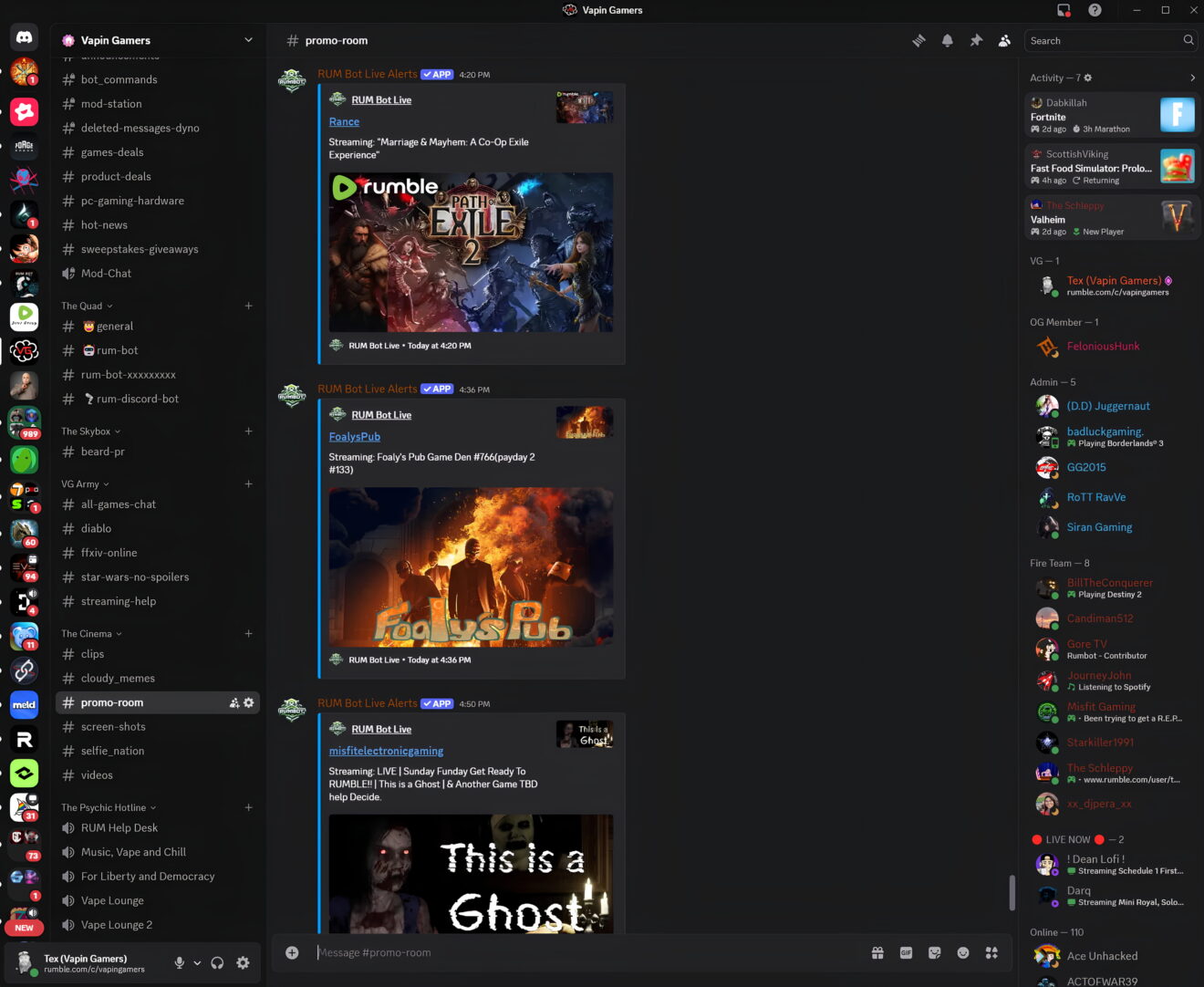Screen dimensions: 1204x987
Task: Collapse The Quad channel category
Action: pyautogui.click(x=81, y=306)
